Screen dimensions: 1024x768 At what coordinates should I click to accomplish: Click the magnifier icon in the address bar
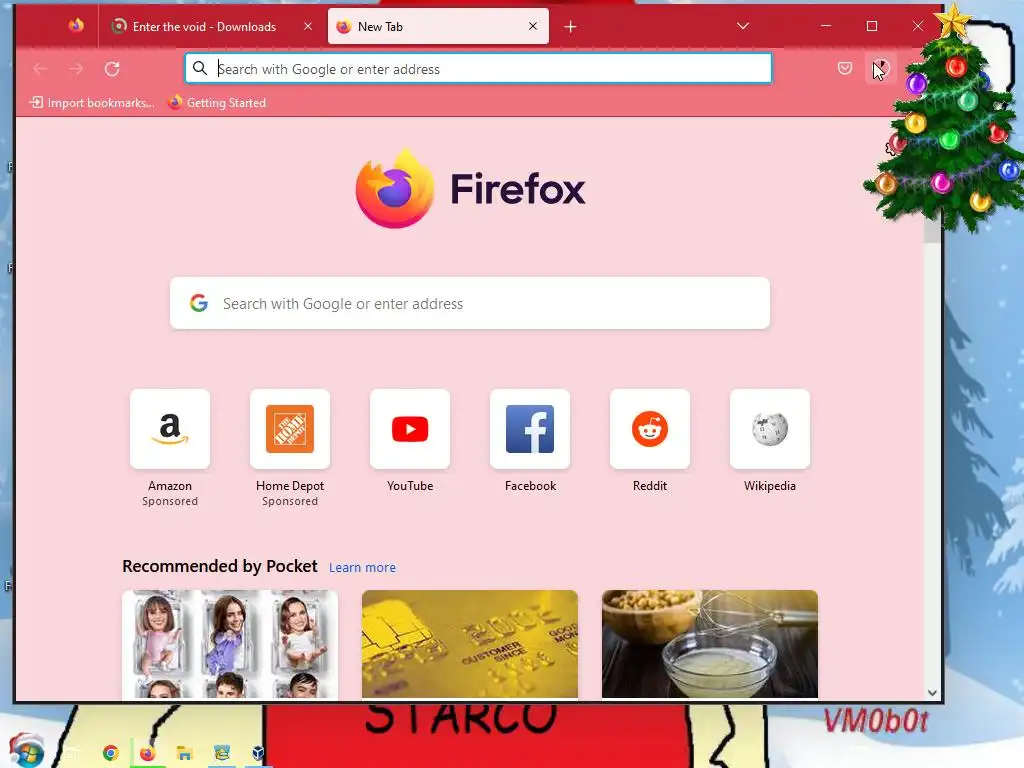200,68
